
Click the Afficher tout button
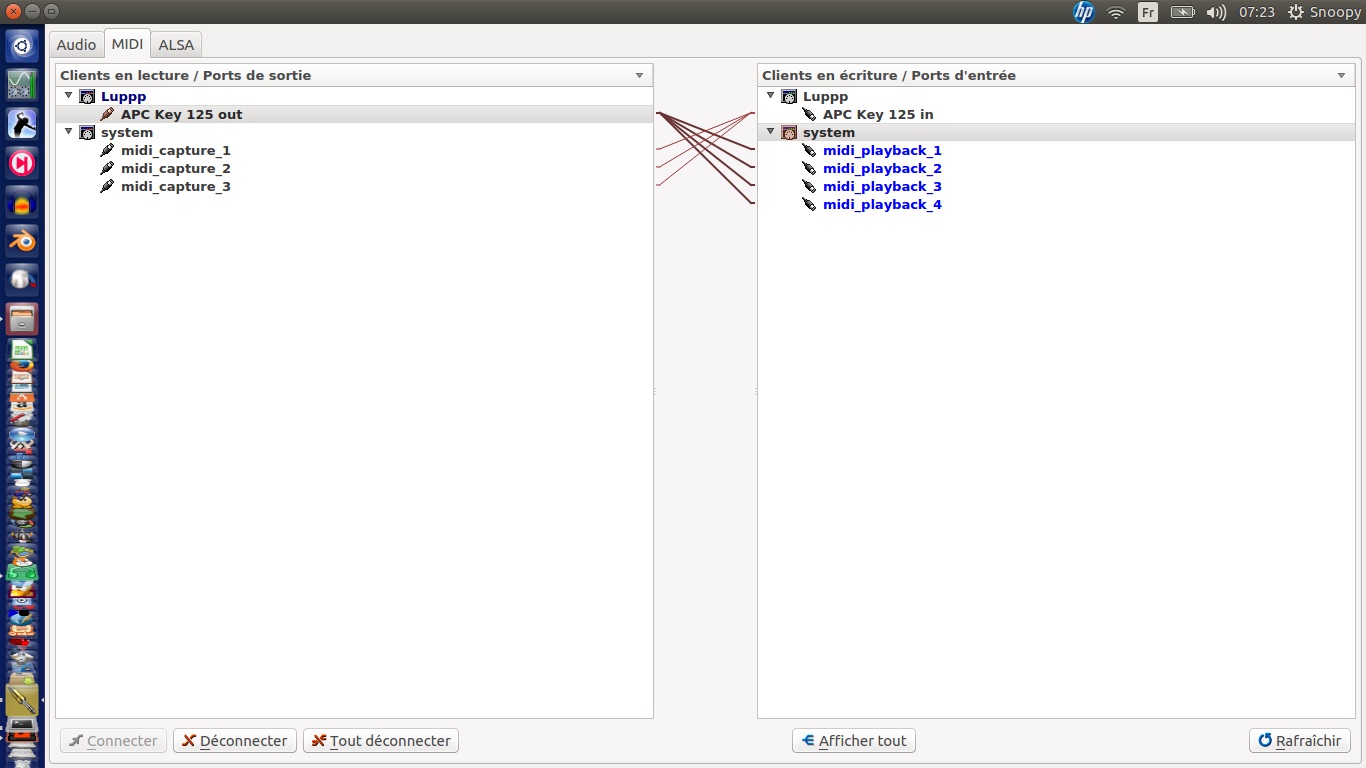pyautogui.click(x=854, y=741)
